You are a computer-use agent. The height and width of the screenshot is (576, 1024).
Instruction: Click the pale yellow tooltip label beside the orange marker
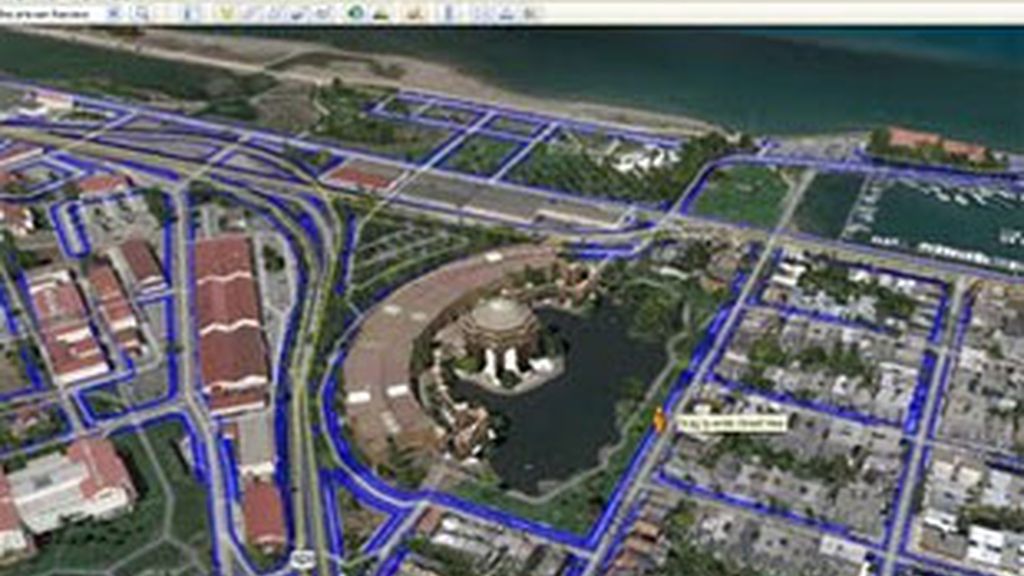[x=732, y=422]
